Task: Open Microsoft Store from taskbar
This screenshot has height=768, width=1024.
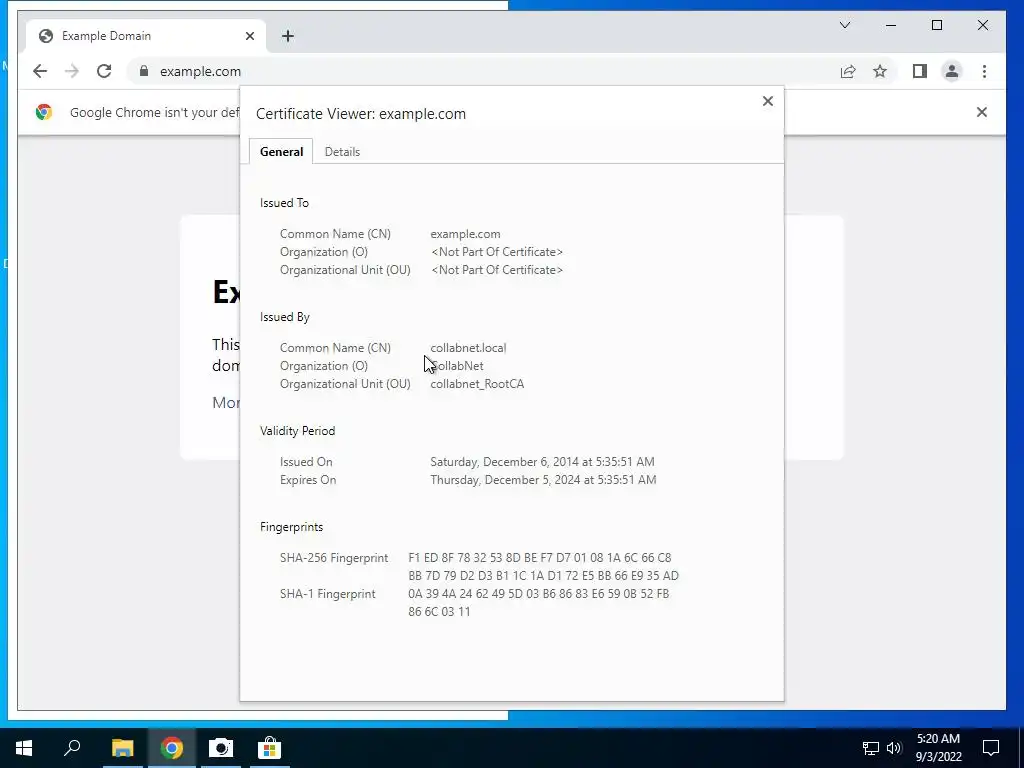Action: point(270,748)
